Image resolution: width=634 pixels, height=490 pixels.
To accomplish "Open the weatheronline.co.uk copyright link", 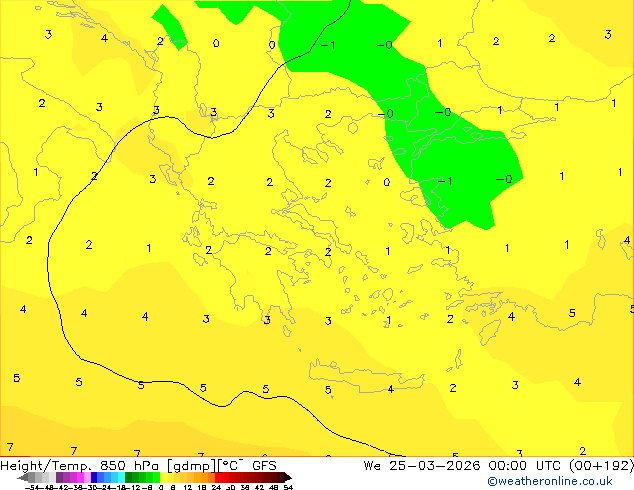I will pos(549,481).
